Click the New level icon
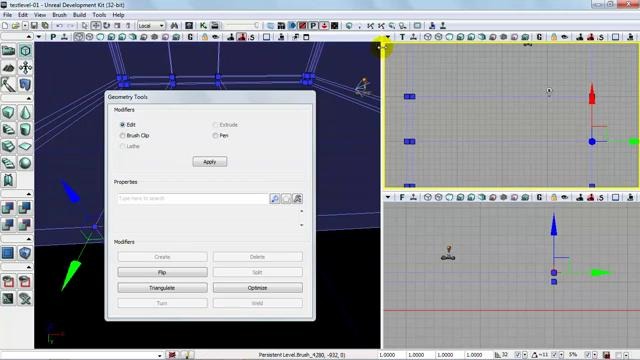The width and height of the screenshot is (640, 360). 5,25
